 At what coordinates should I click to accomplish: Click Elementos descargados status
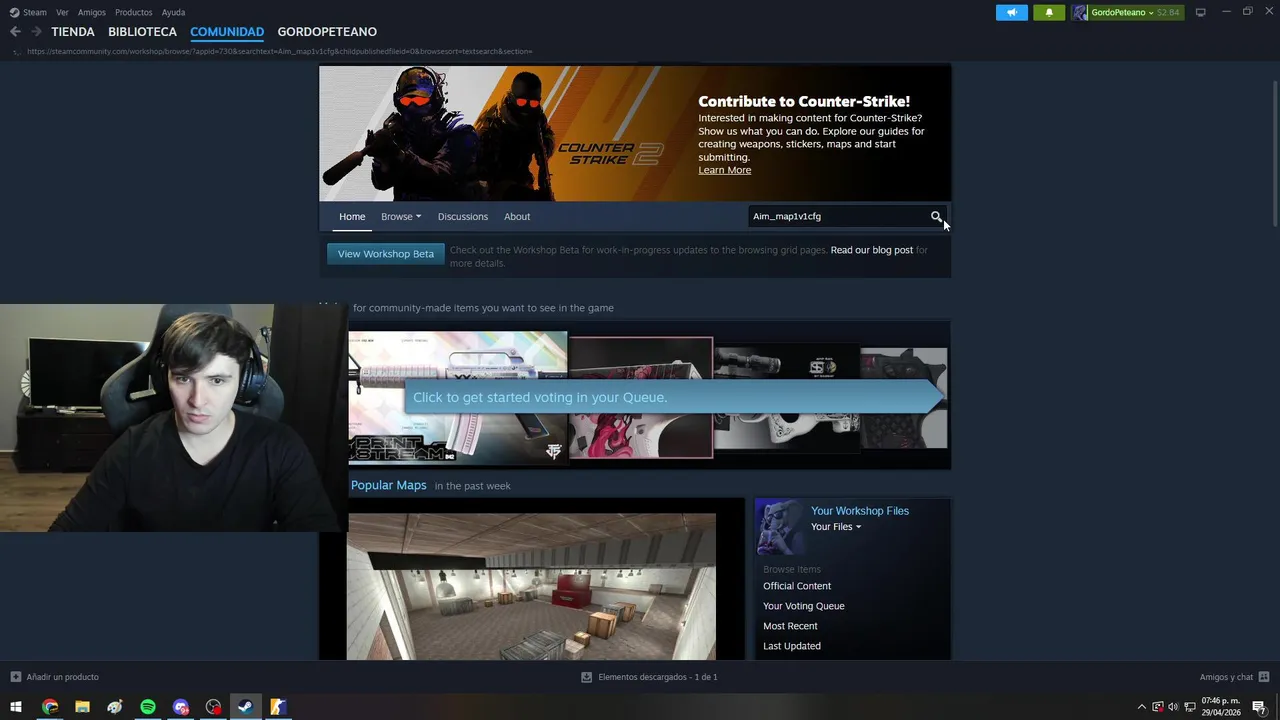pos(658,677)
